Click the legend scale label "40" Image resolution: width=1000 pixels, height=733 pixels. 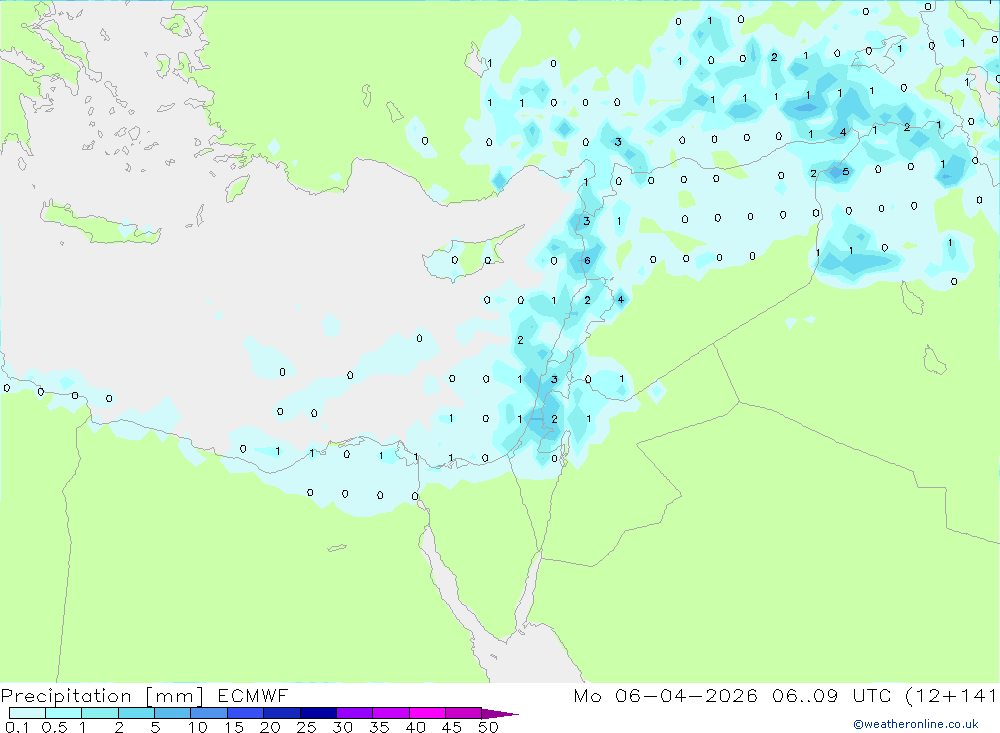tap(415, 727)
